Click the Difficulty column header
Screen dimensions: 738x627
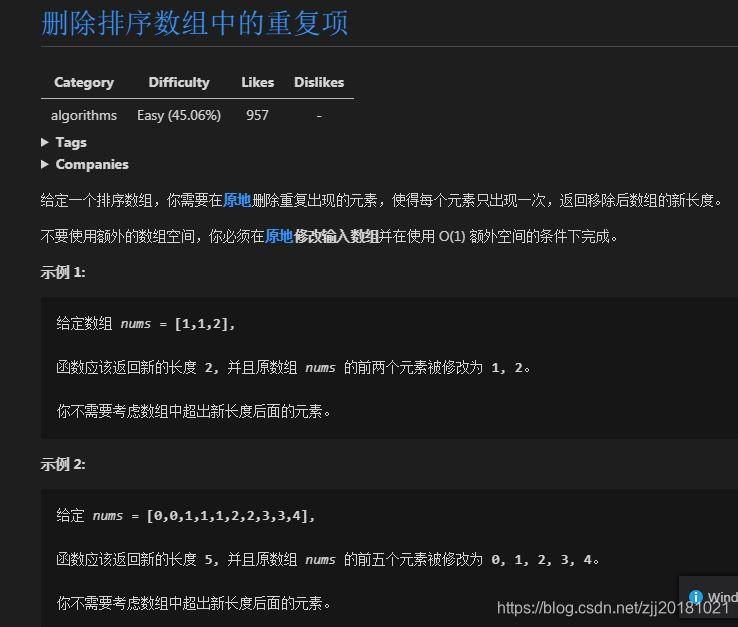[179, 82]
